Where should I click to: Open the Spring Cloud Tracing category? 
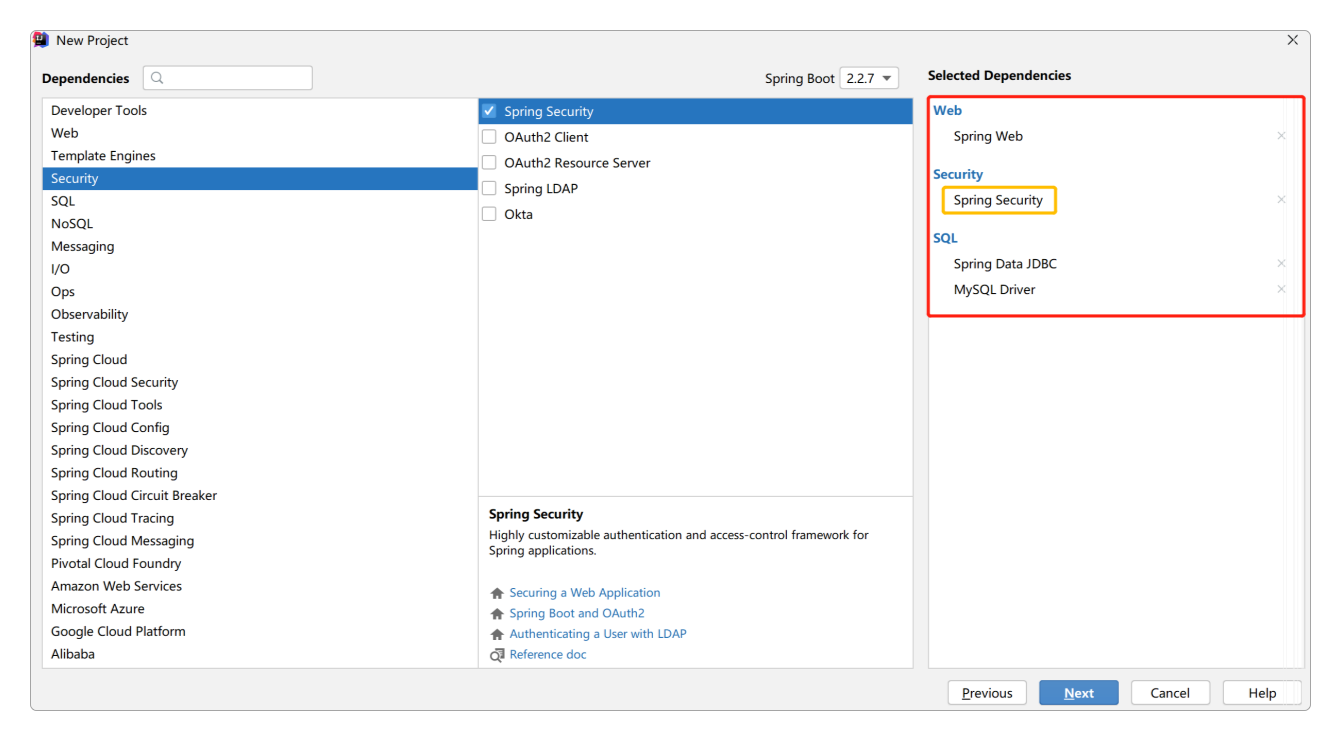pos(260,518)
